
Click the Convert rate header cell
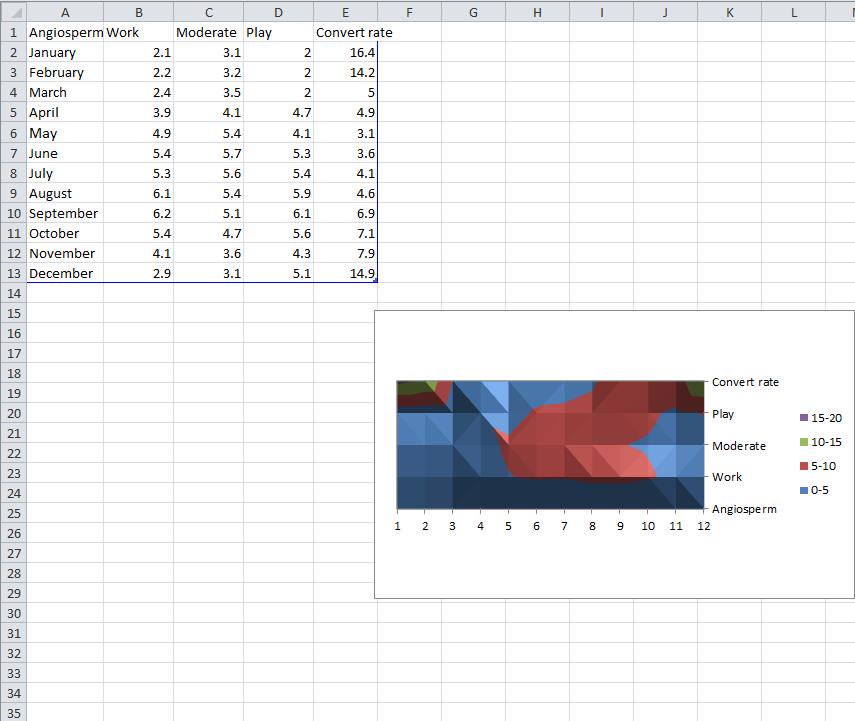coord(345,32)
